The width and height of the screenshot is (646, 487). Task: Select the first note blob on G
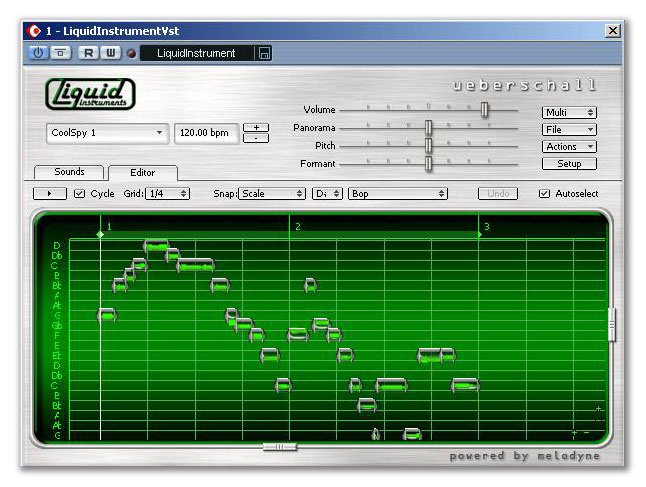coord(107,316)
